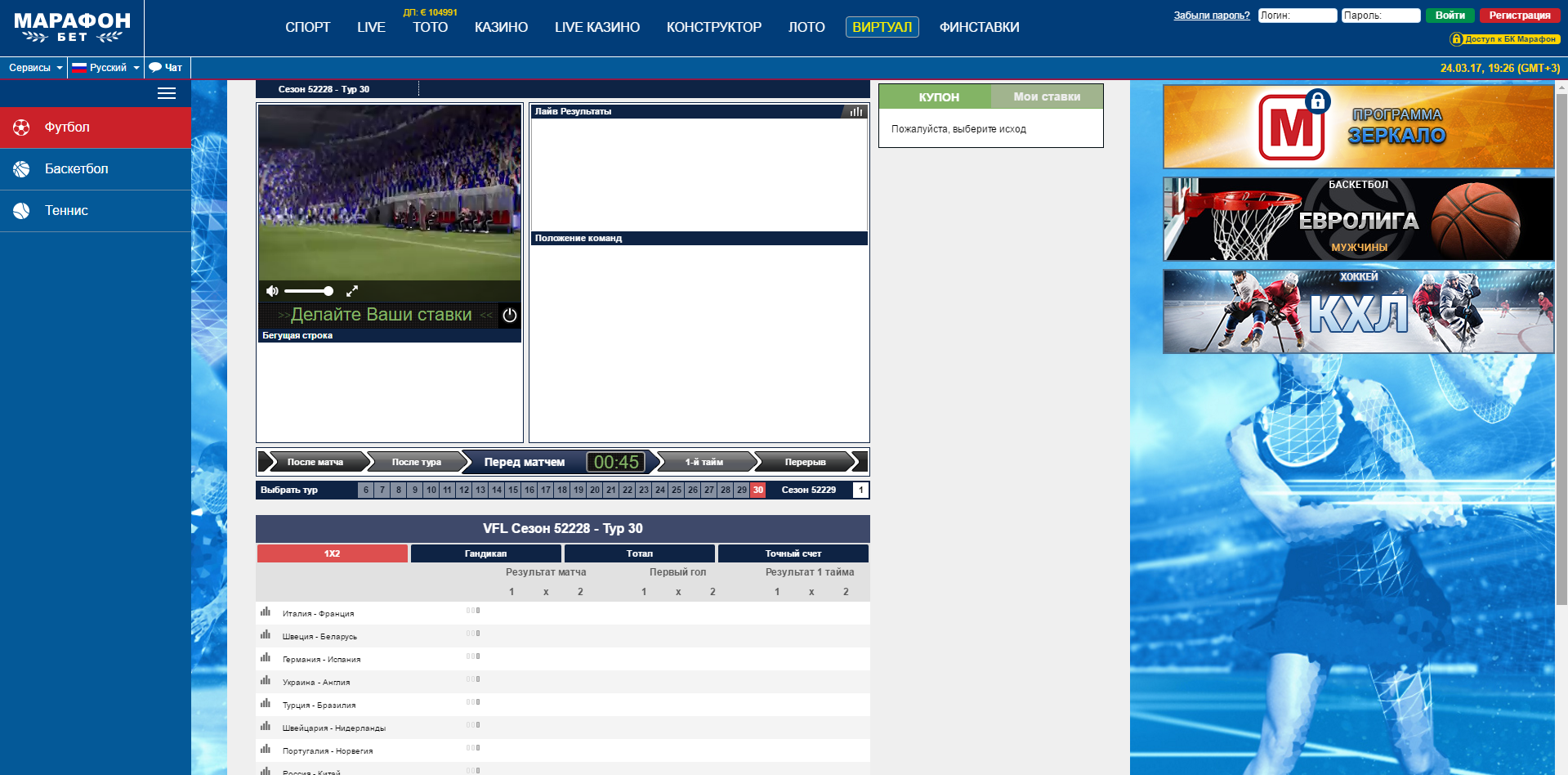Image resolution: width=1568 pixels, height=775 pixels.
Task: Select Футбол in the sidebar
Action: coord(96,128)
